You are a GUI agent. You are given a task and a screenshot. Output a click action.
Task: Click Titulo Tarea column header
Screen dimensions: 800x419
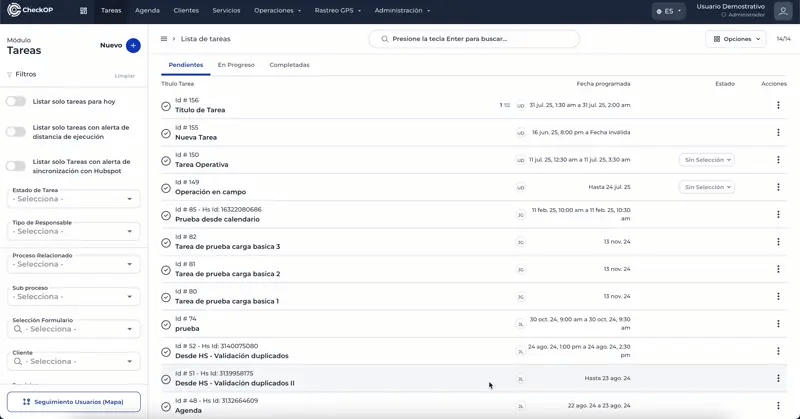178,84
